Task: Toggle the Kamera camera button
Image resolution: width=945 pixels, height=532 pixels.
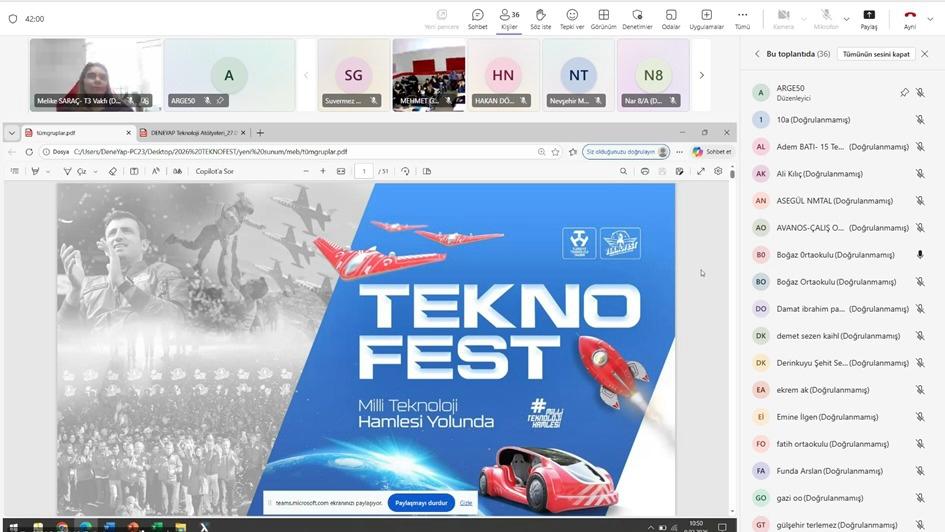Action: coord(783,18)
